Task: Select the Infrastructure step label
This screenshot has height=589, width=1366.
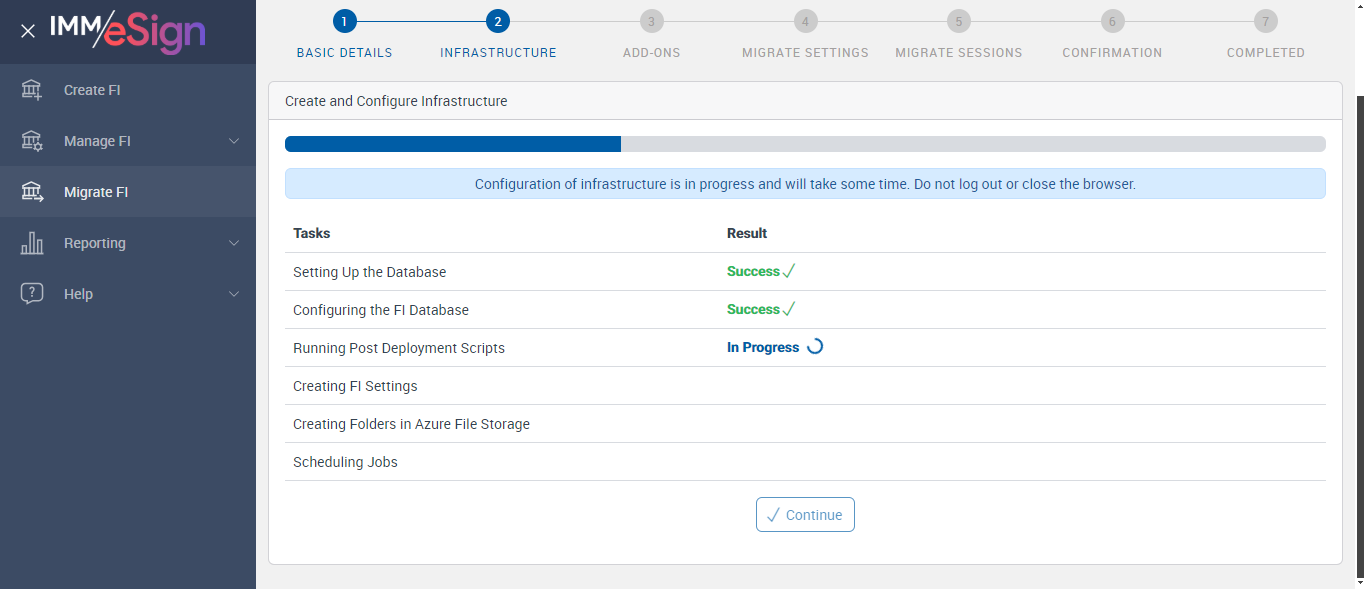Action: click(x=498, y=53)
